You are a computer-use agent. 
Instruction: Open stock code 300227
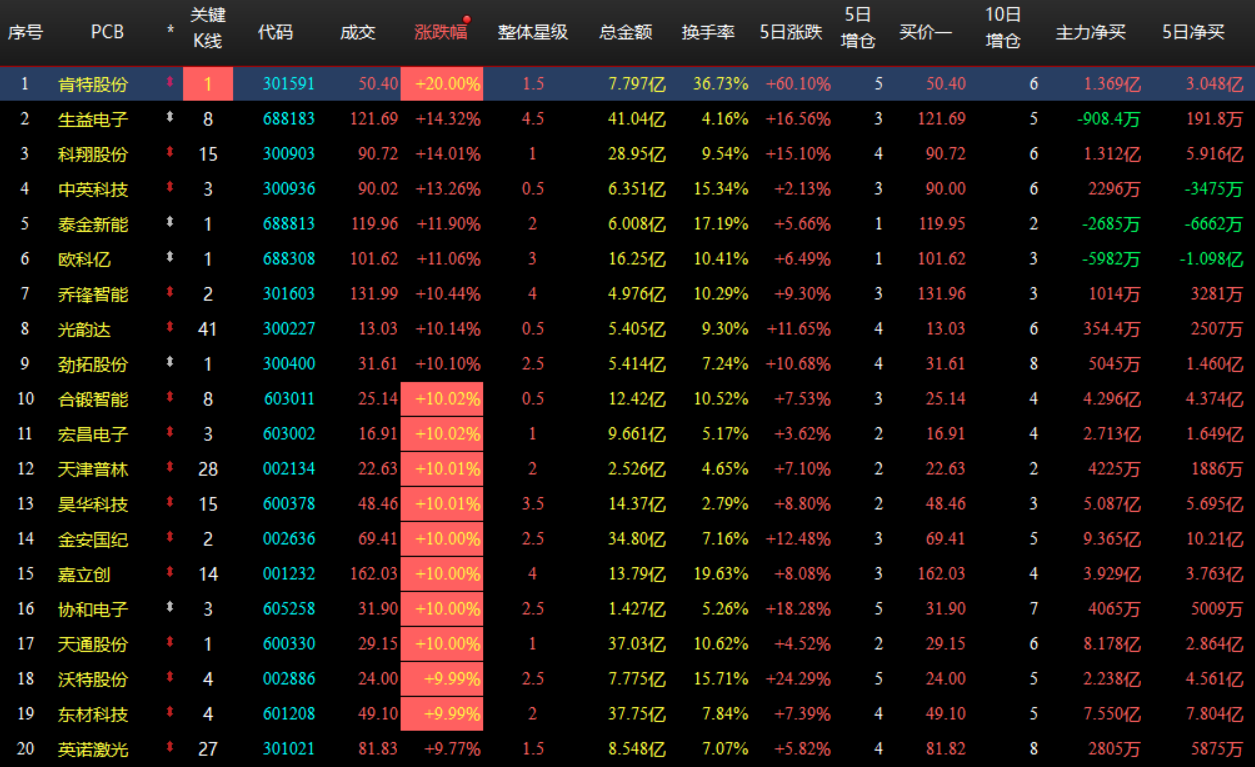coord(289,329)
